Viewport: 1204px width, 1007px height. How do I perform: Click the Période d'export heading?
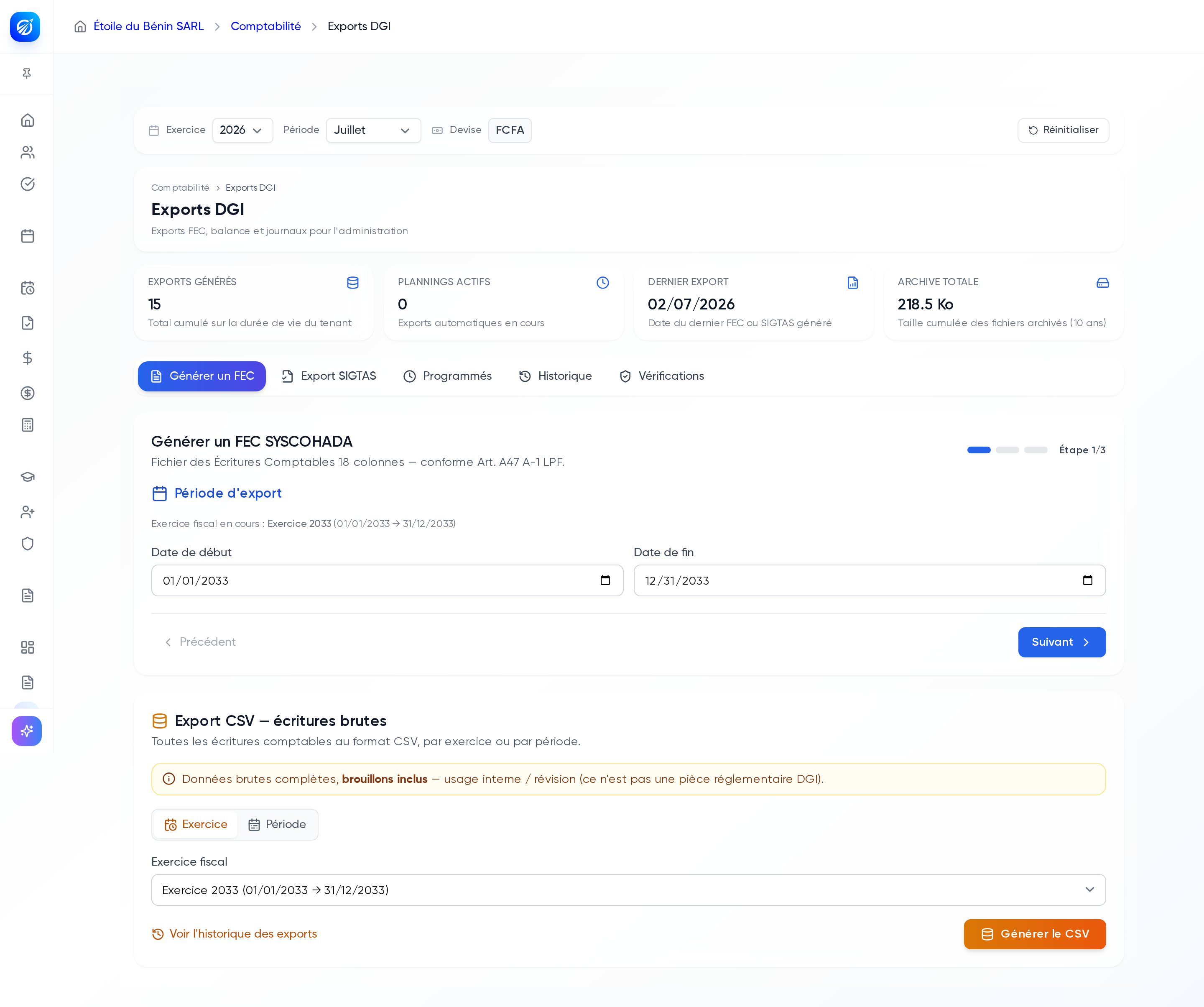click(x=228, y=493)
